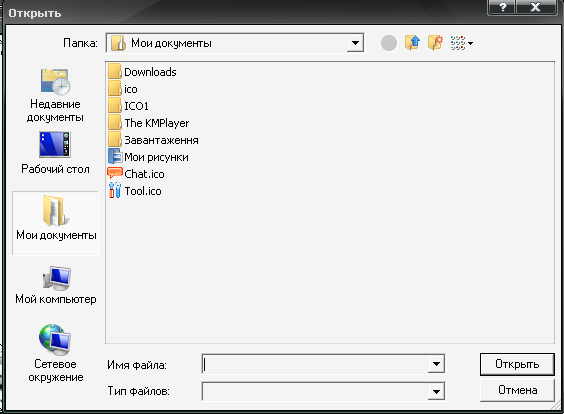Select Мои документы in places bar

coord(56,223)
